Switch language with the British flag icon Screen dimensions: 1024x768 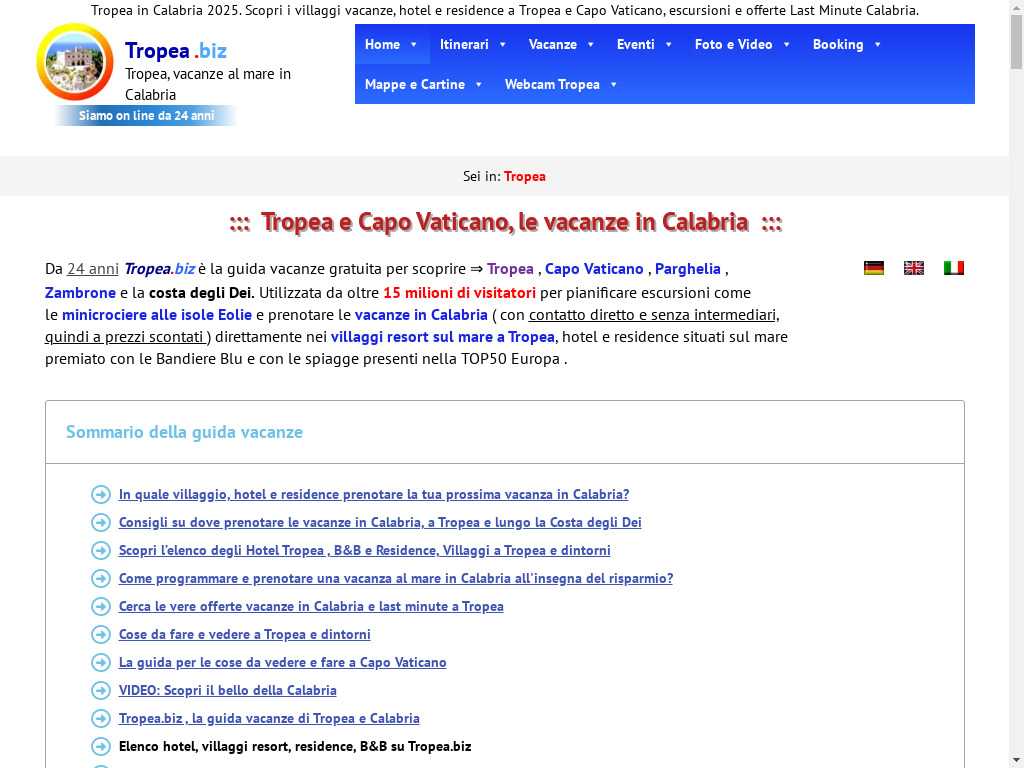[914, 268]
